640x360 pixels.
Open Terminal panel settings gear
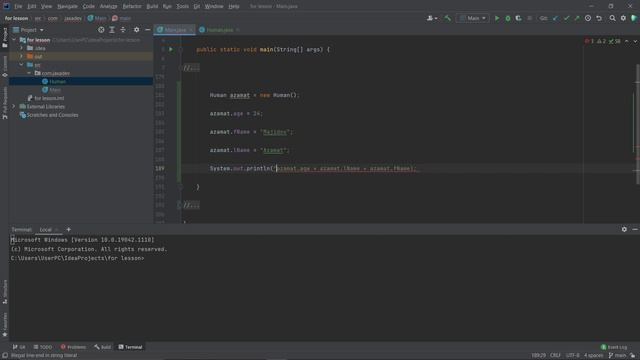(624, 229)
